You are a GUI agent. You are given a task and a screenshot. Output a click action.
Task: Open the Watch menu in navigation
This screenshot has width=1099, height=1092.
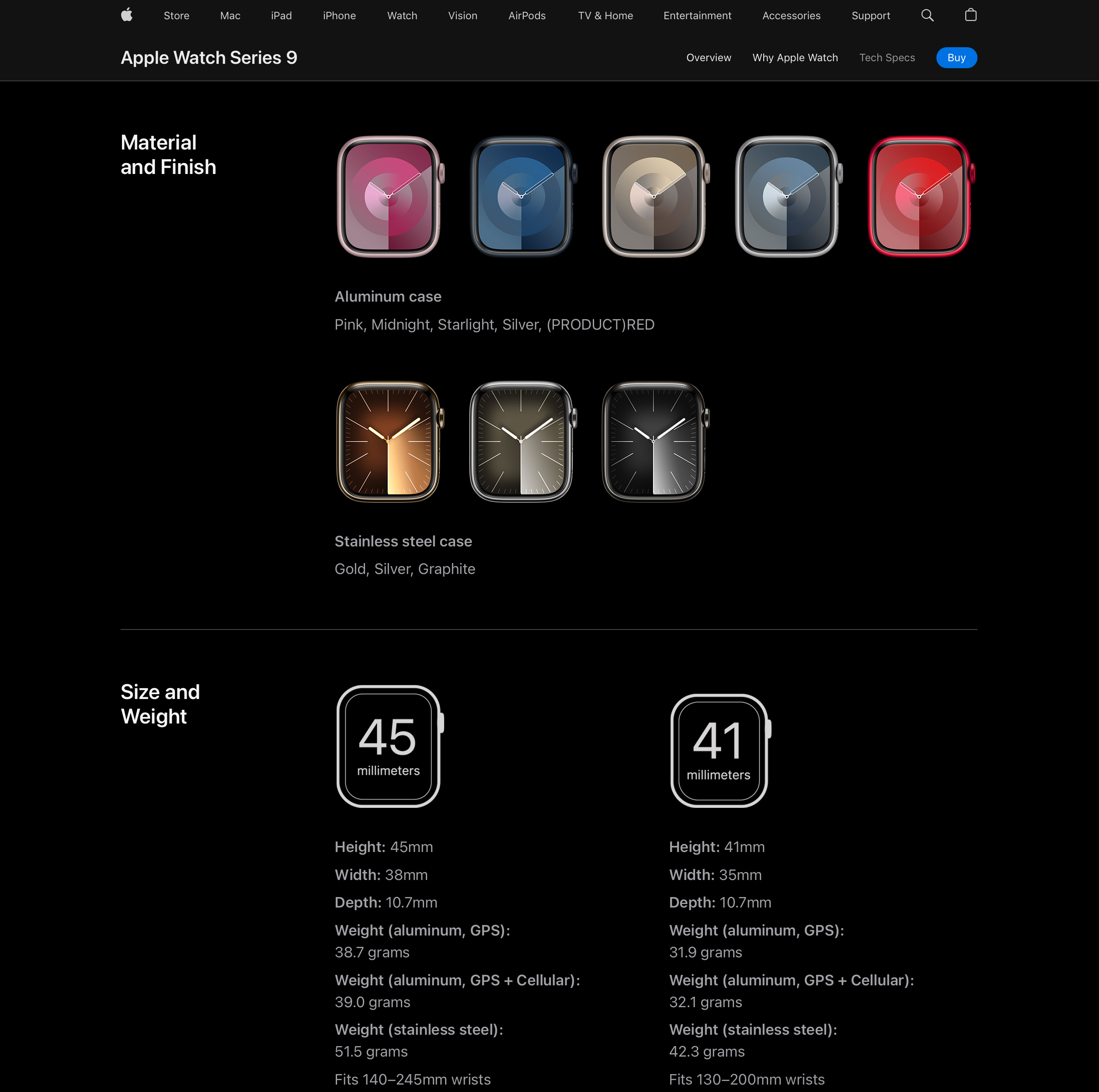tap(402, 16)
